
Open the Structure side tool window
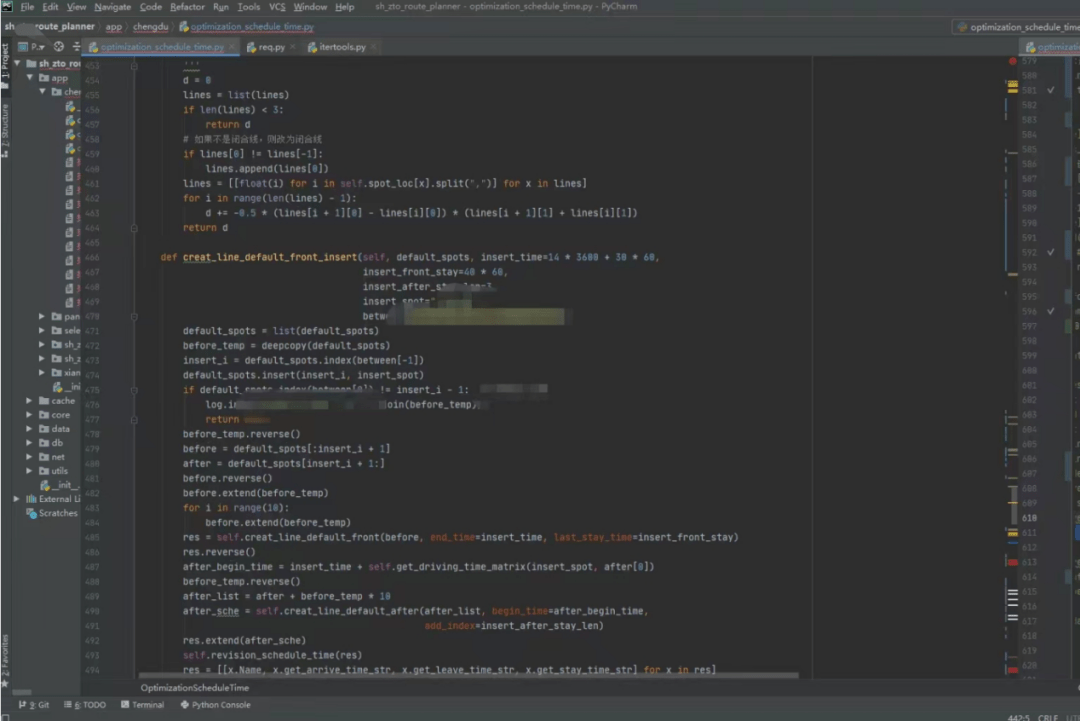coord(5,129)
